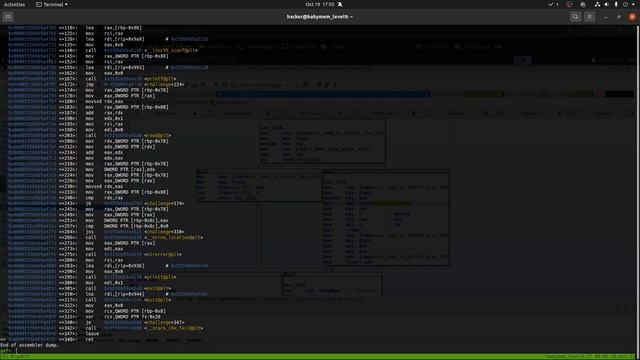640x360 pixels.
Task: Click the call __stack_chk_fail@plt line
Action: coord(106,328)
